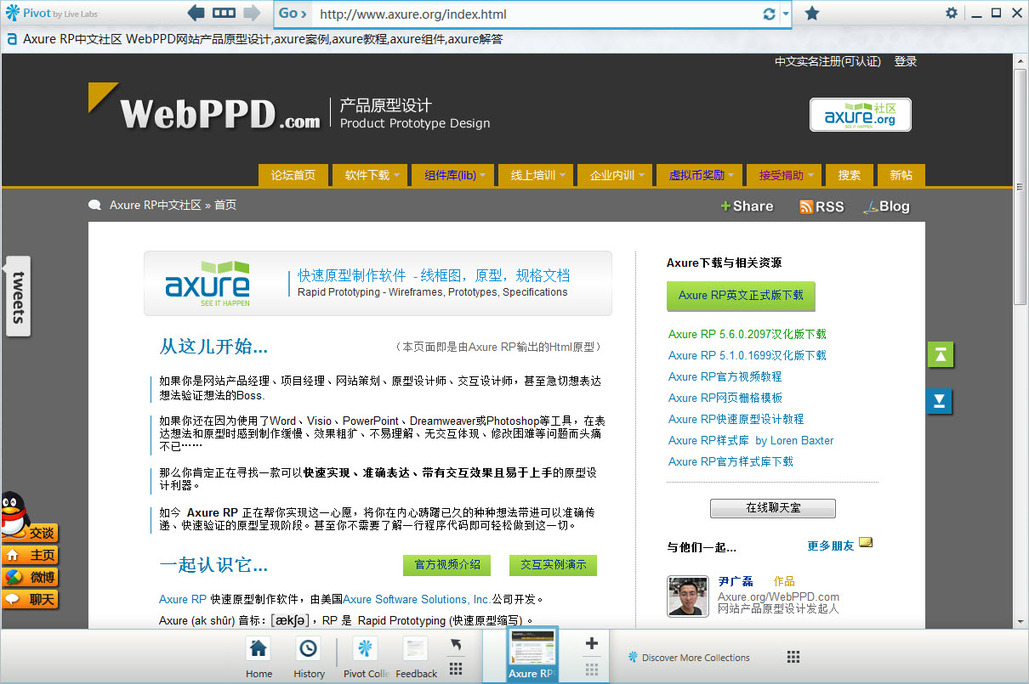Add this page to favorites with the star
1029x684 pixels.
[x=812, y=13]
